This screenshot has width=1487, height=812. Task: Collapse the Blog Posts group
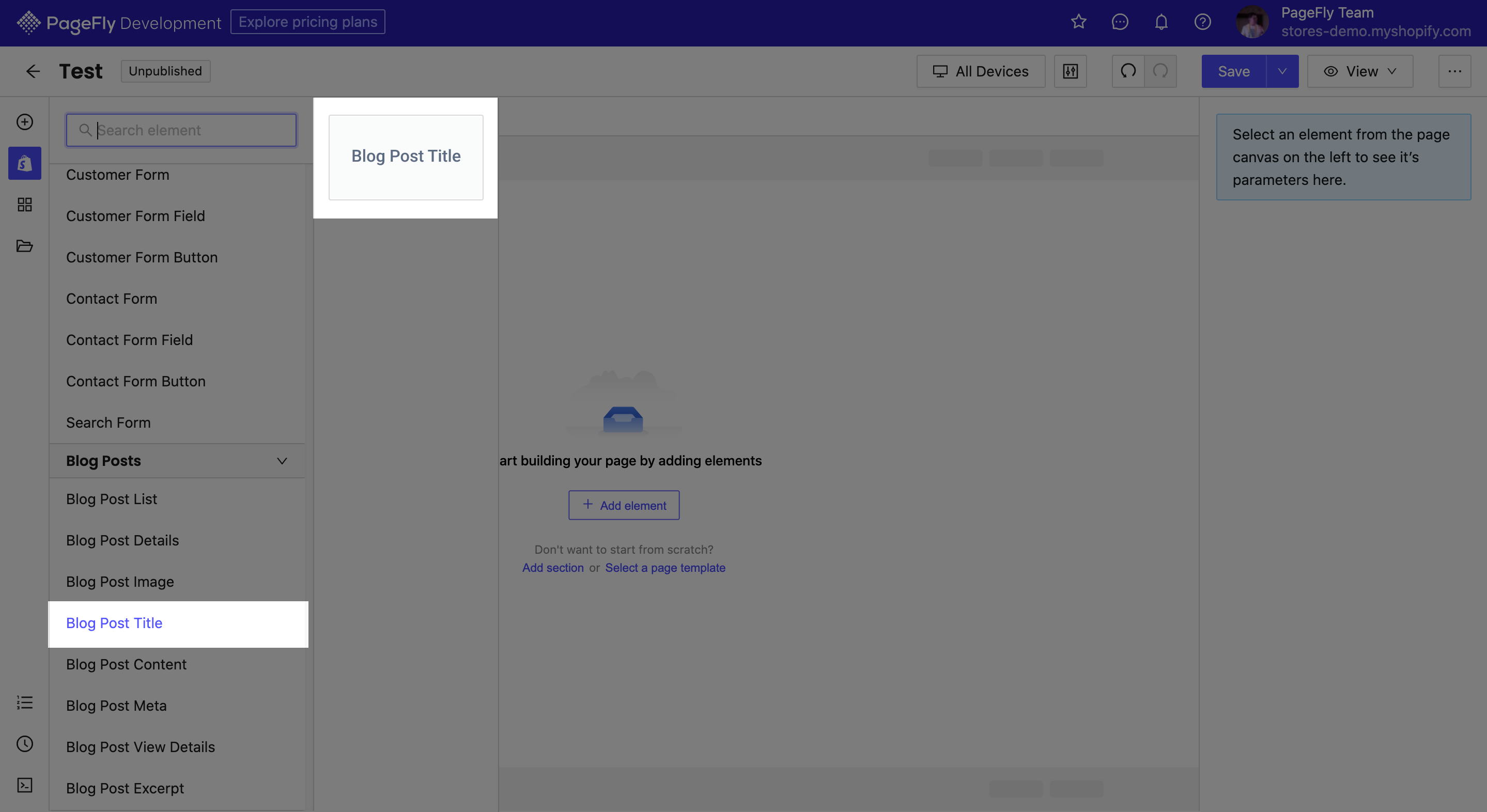point(282,461)
